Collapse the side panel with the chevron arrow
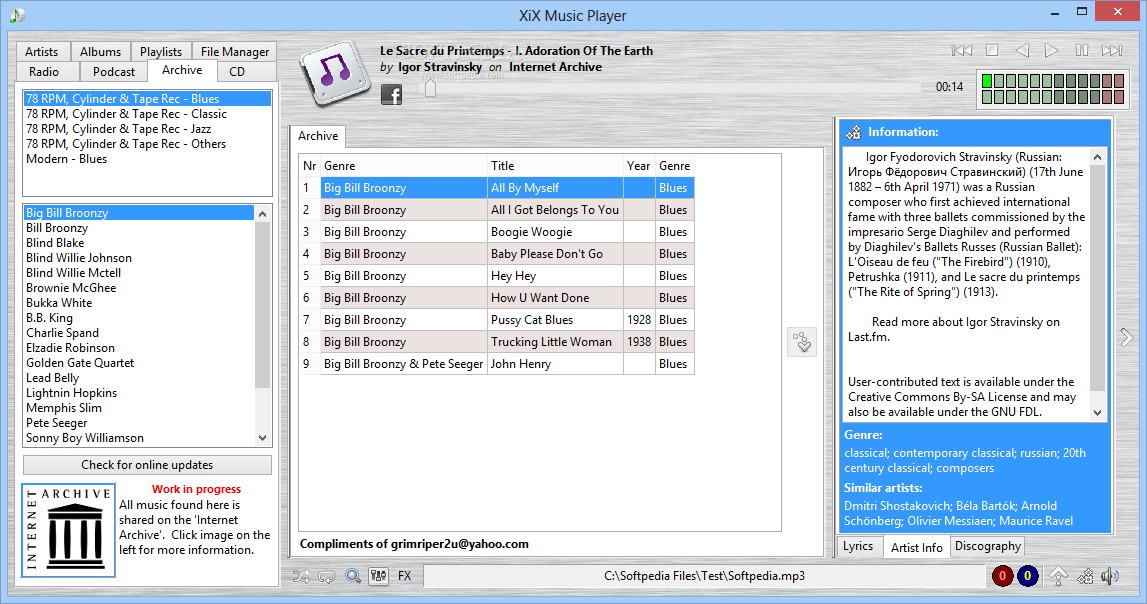This screenshot has width=1147, height=604. pyautogui.click(x=1127, y=337)
